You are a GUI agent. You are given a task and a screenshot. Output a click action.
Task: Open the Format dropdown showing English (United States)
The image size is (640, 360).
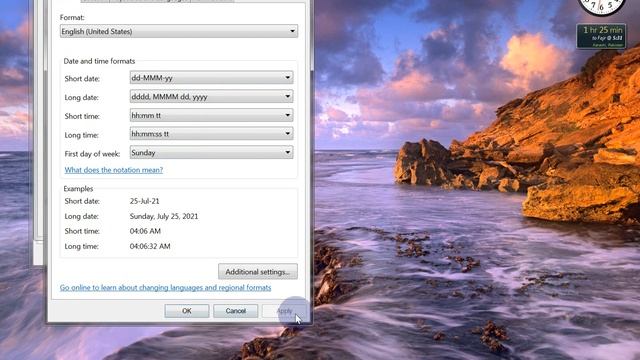click(179, 31)
